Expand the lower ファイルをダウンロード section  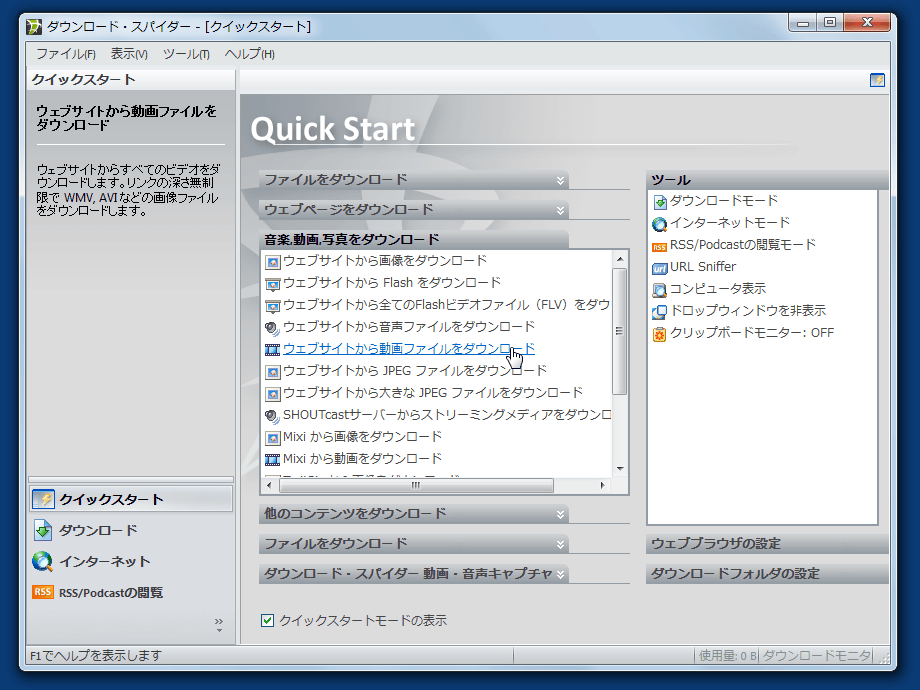(x=414, y=544)
